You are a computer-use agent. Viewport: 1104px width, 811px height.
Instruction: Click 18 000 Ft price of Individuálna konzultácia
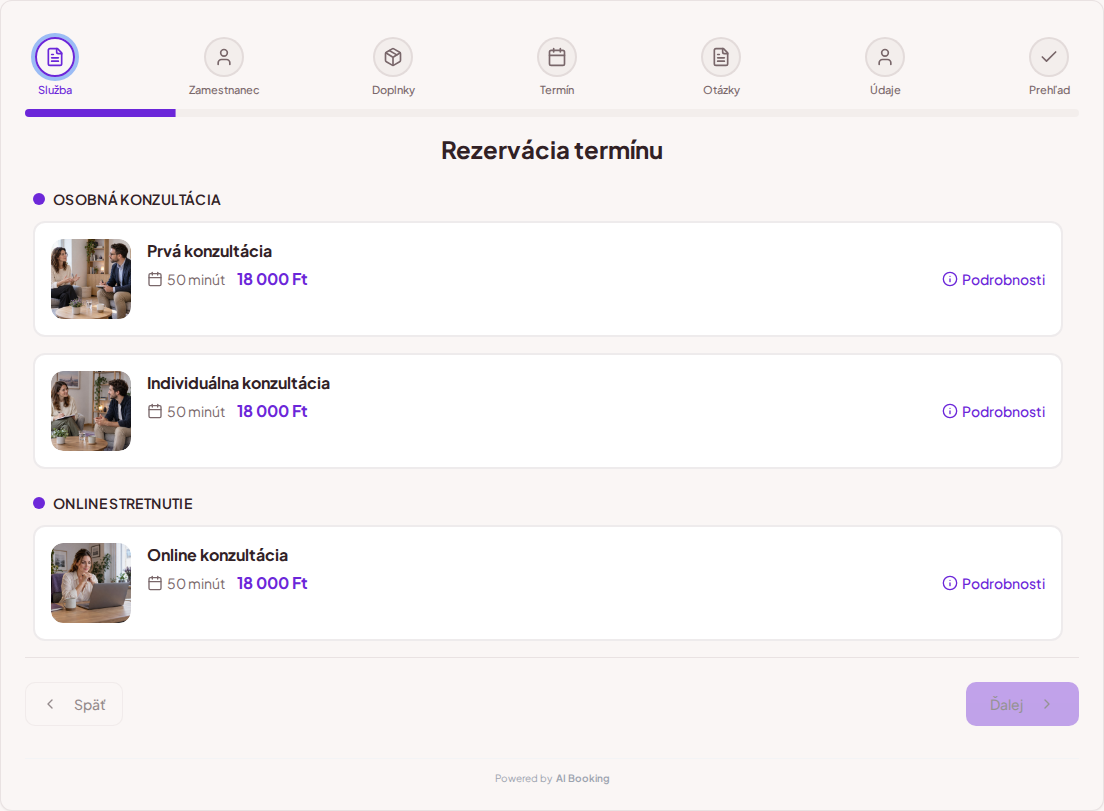pos(272,411)
